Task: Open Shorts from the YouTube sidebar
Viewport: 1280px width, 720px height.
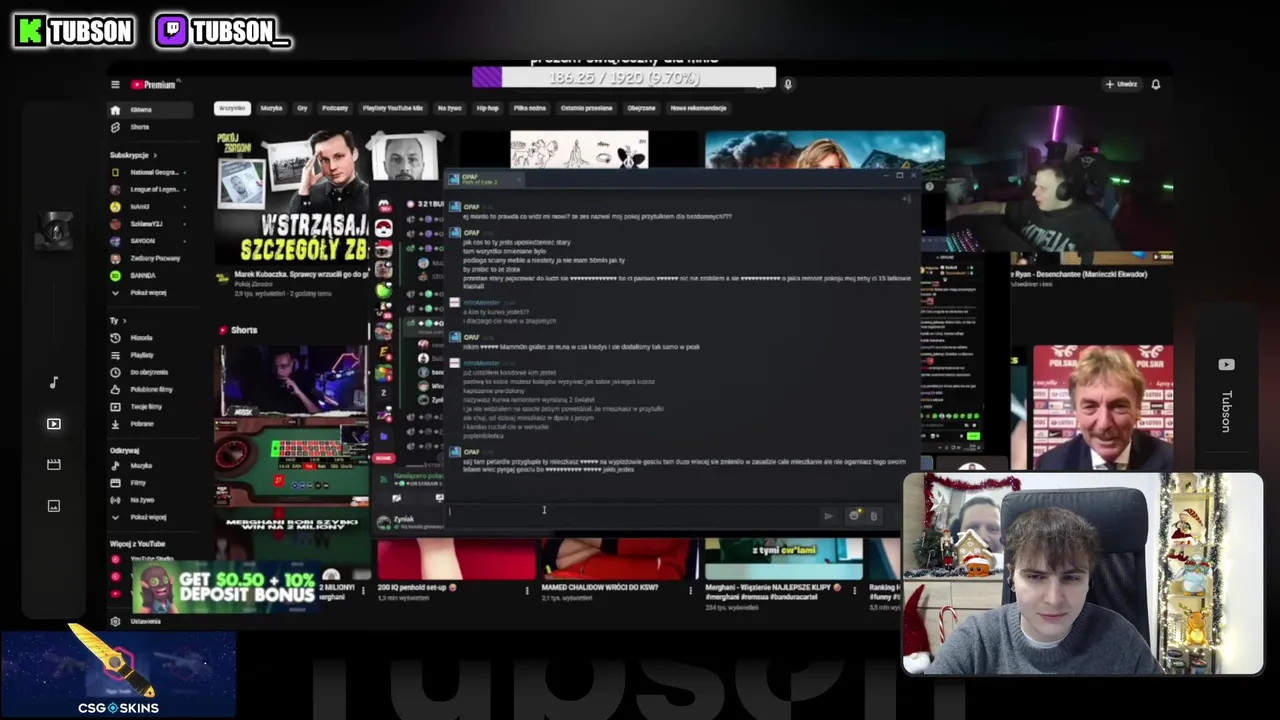Action: point(139,127)
